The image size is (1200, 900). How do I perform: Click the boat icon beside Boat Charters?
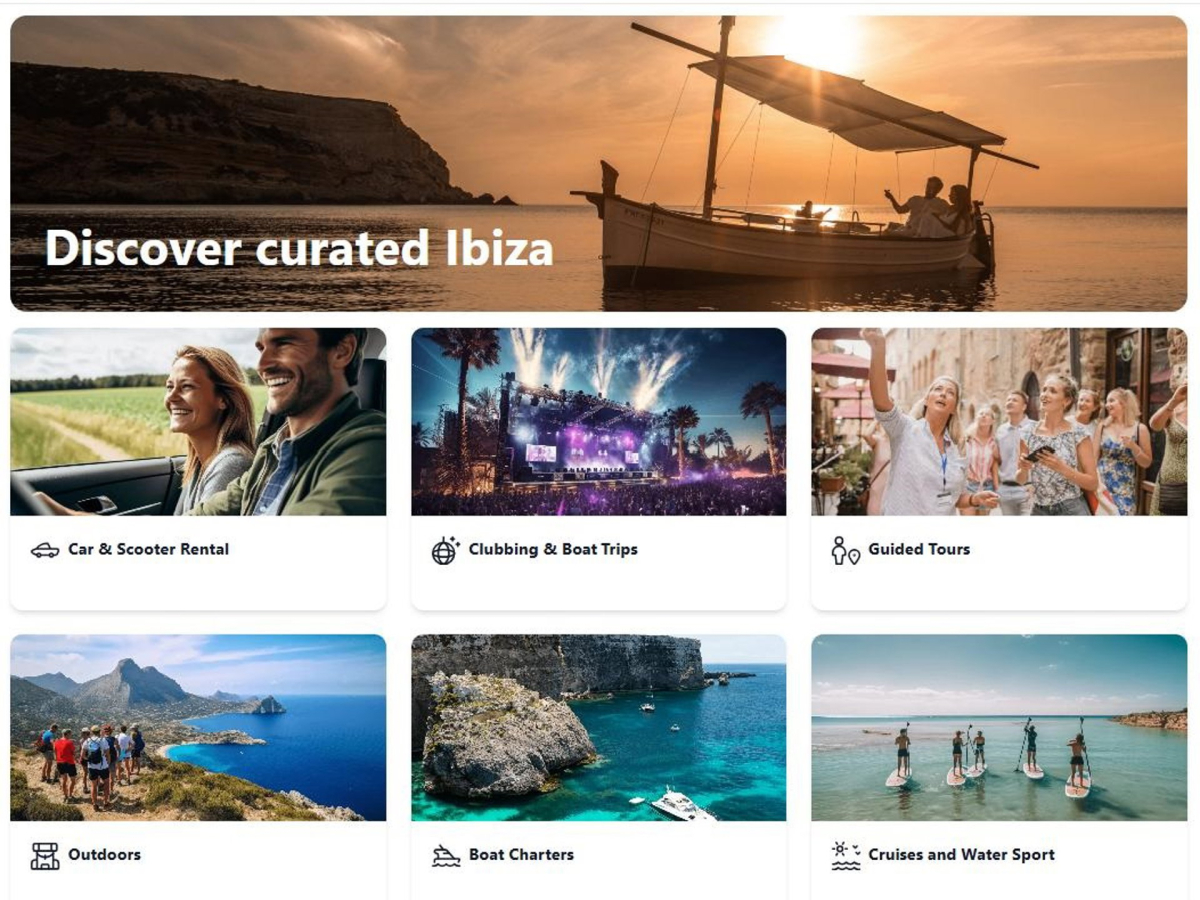(446, 856)
